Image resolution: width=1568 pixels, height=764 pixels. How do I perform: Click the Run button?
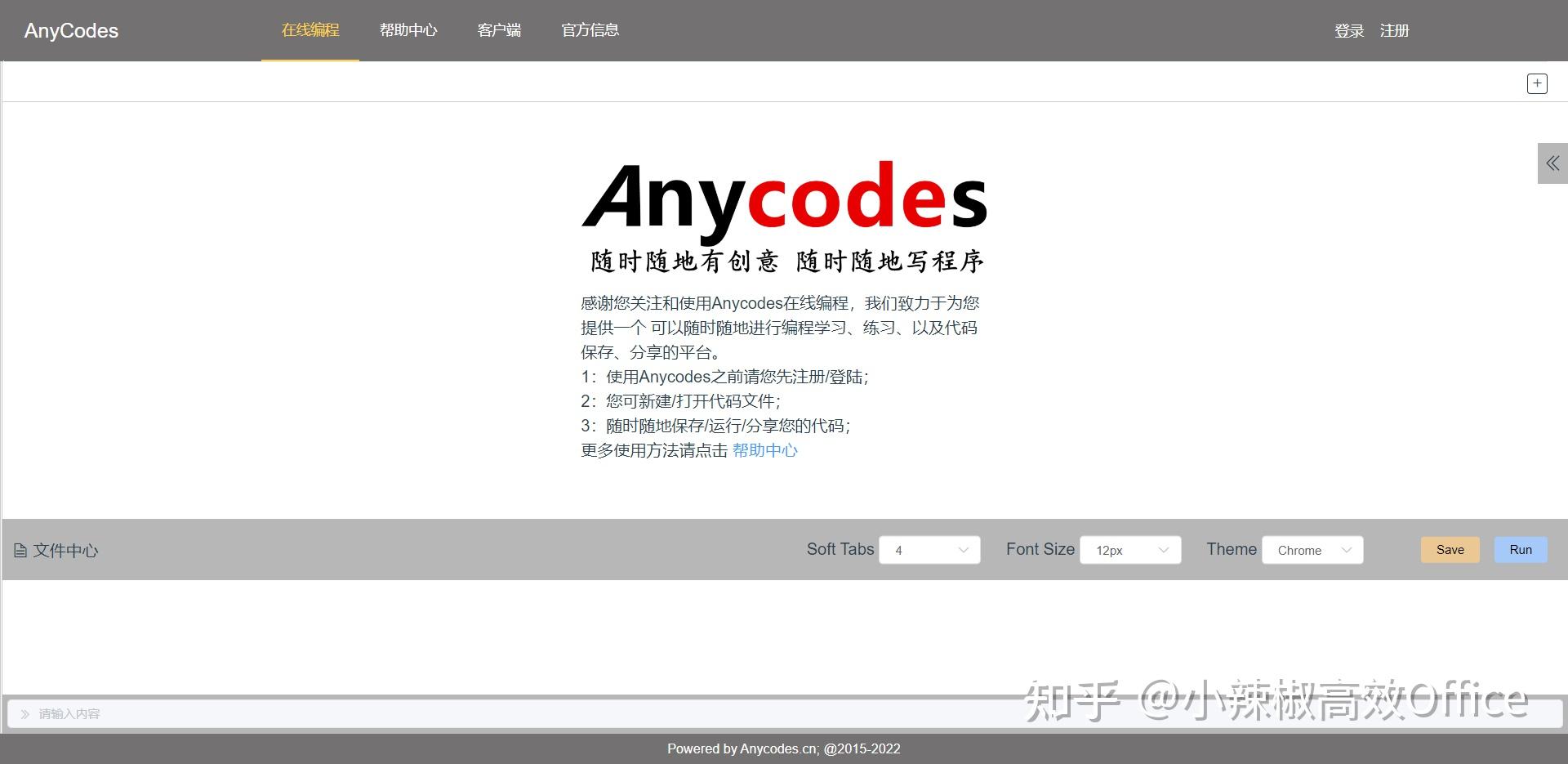(1520, 549)
